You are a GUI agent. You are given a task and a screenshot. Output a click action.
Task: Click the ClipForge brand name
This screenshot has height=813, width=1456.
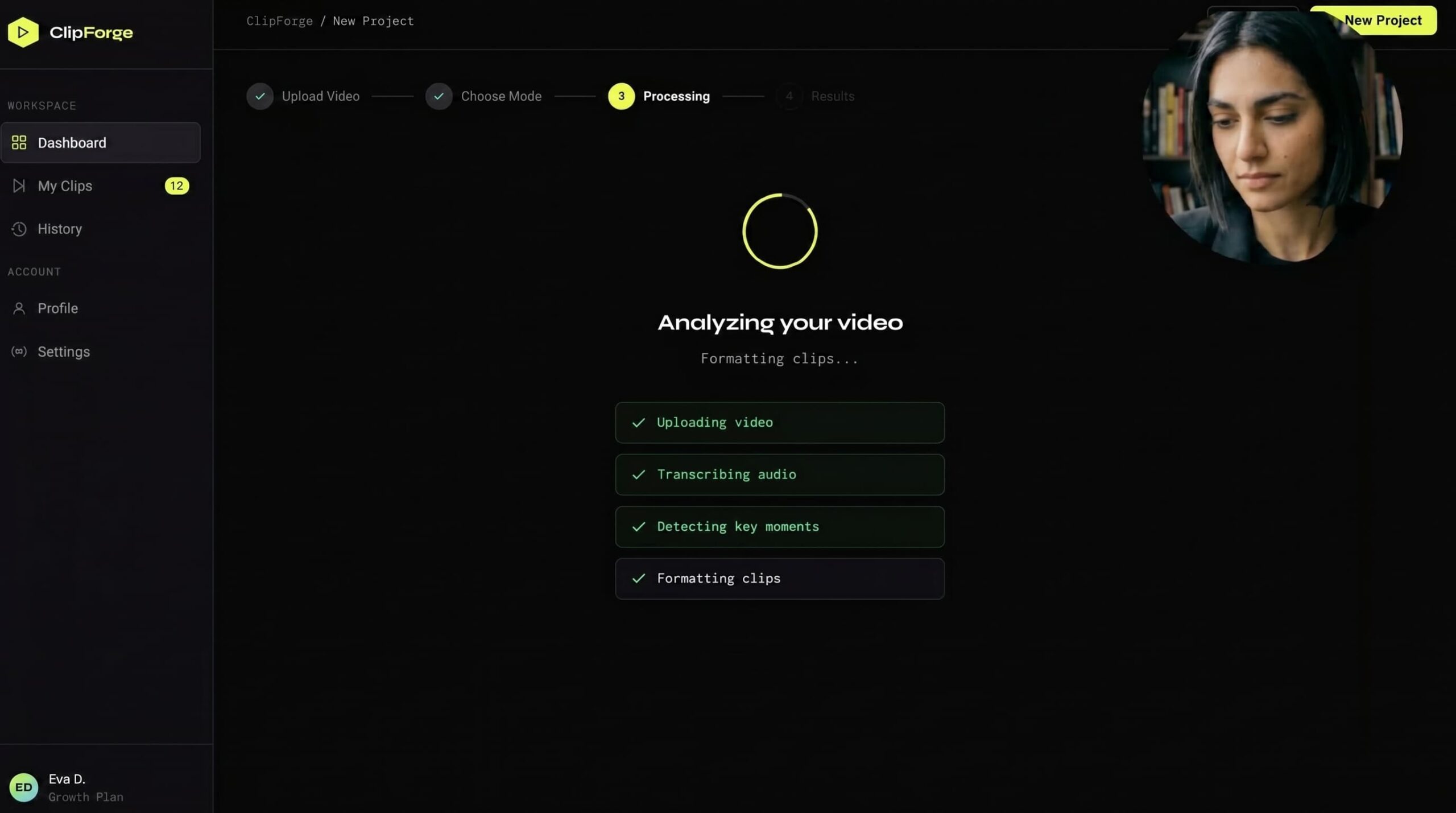(91, 32)
